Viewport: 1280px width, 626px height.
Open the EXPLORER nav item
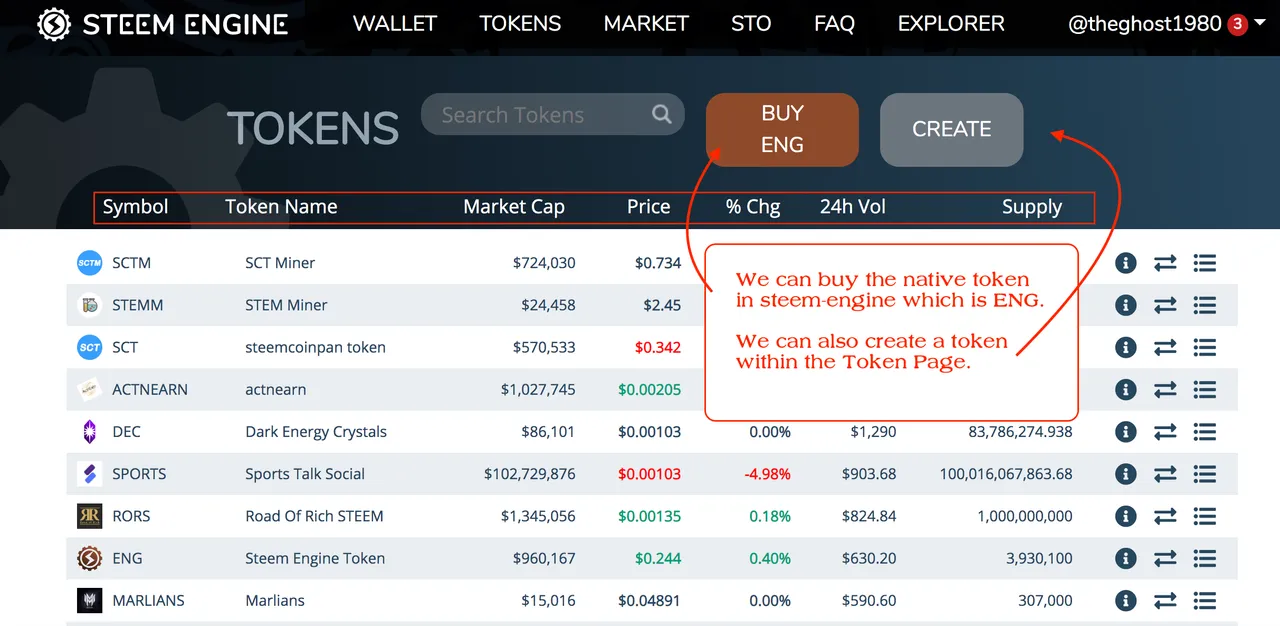tap(951, 24)
